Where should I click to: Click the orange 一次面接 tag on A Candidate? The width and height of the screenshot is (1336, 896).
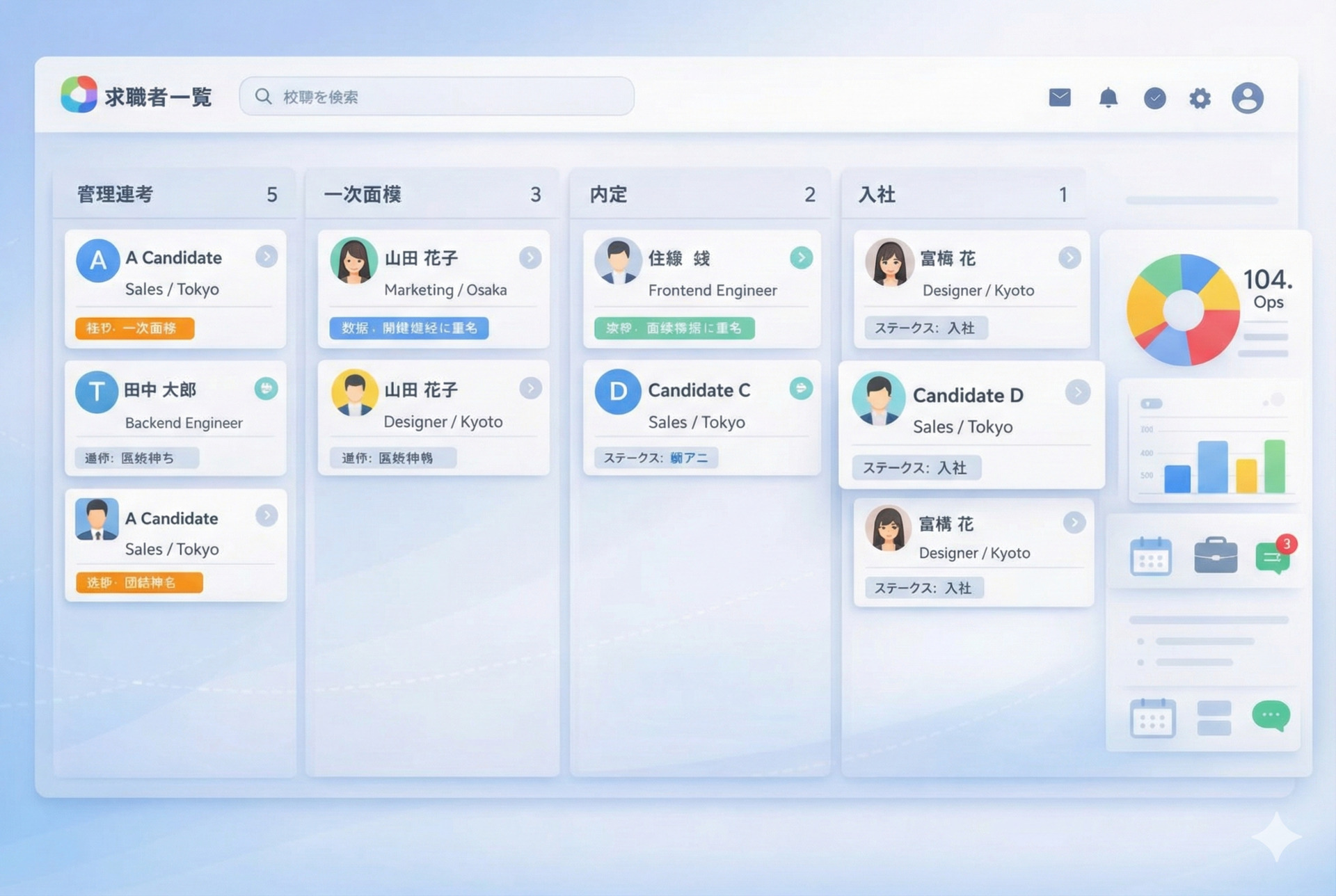[x=134, y=328]
